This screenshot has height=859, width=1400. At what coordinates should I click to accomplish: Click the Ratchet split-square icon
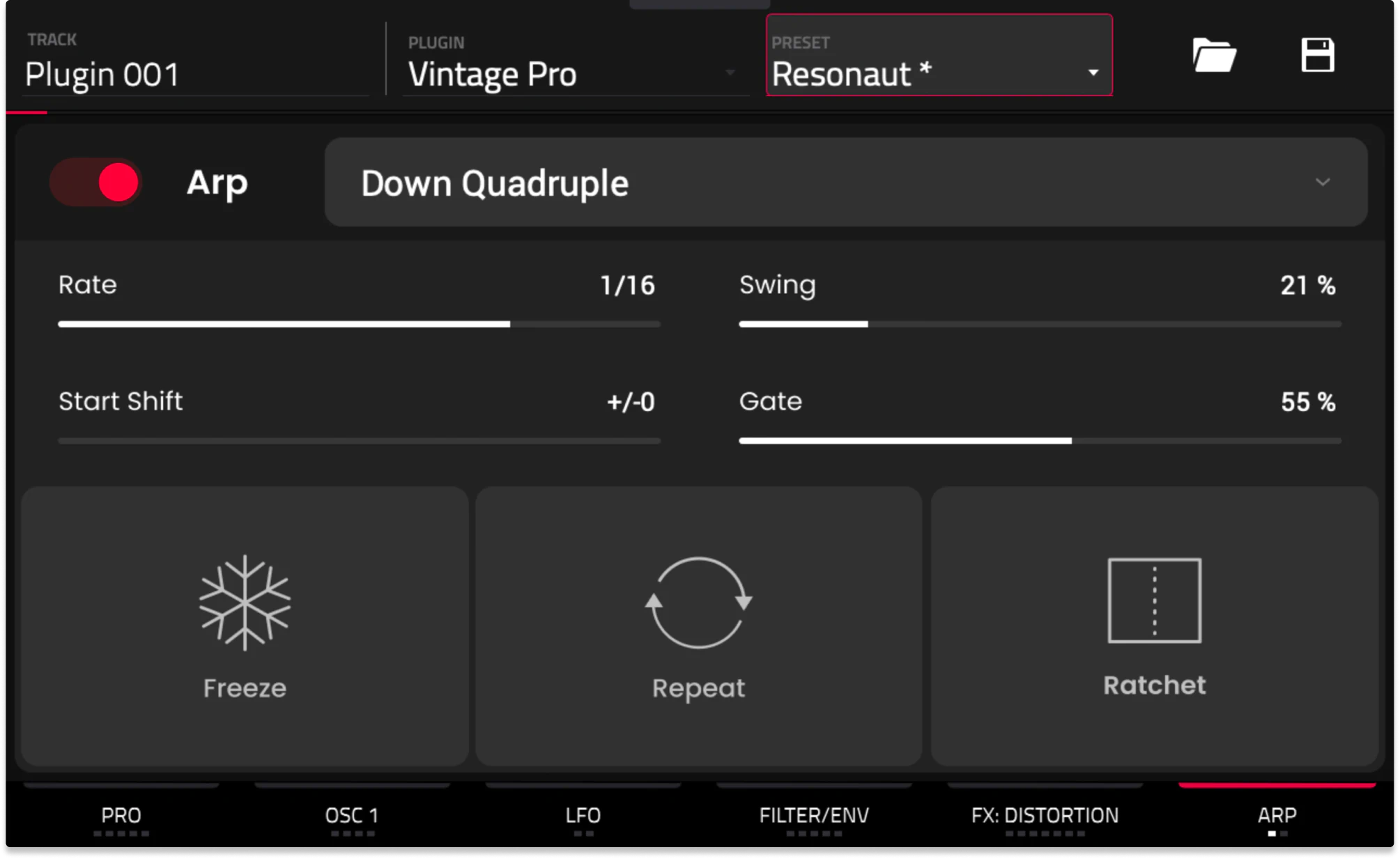pyautogui.click(x=1154, y=601)
